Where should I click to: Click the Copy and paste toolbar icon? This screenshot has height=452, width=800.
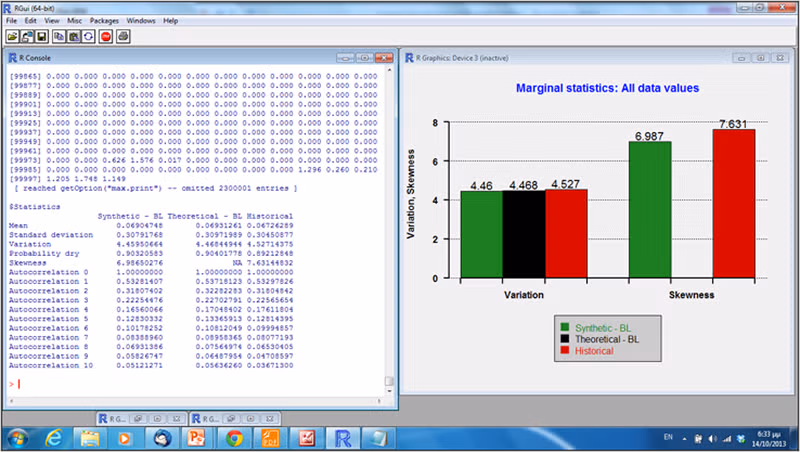tap(88, 37)
